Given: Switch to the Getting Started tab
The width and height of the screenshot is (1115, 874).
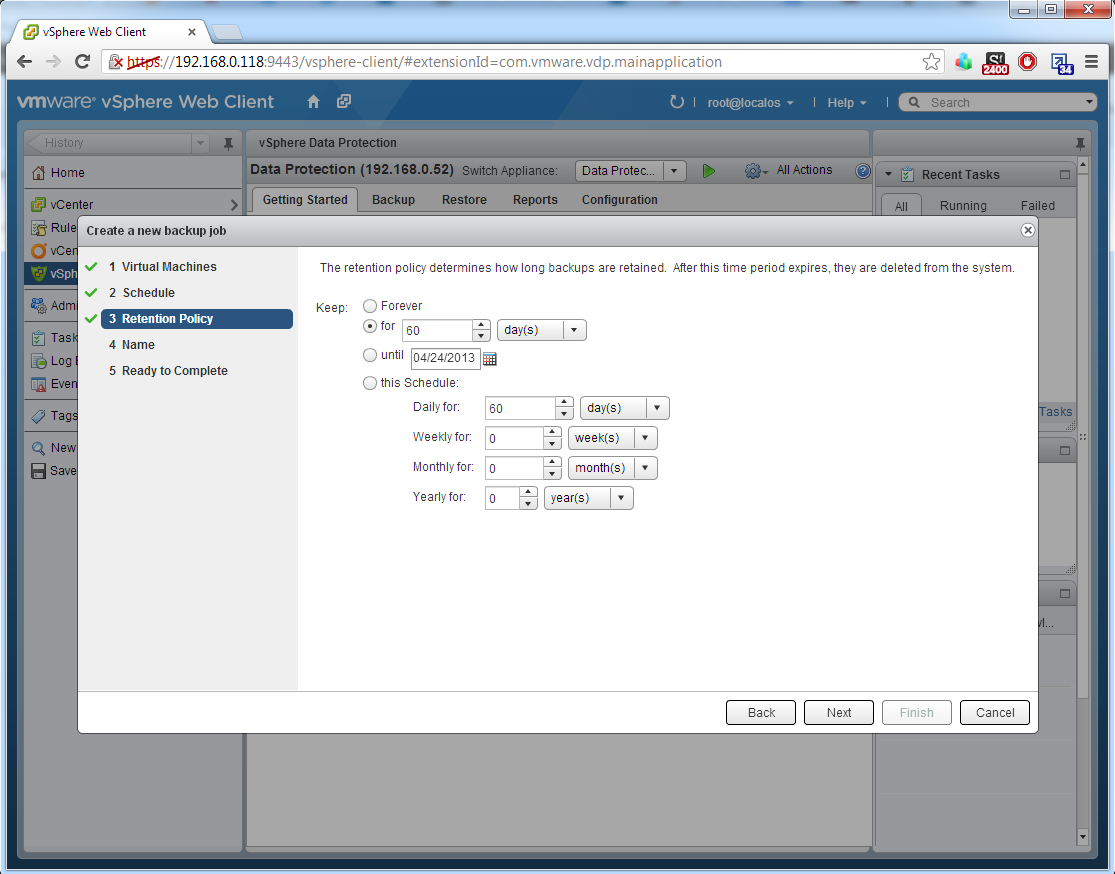Looking at the screenshot, I should [x=305, y=200].
